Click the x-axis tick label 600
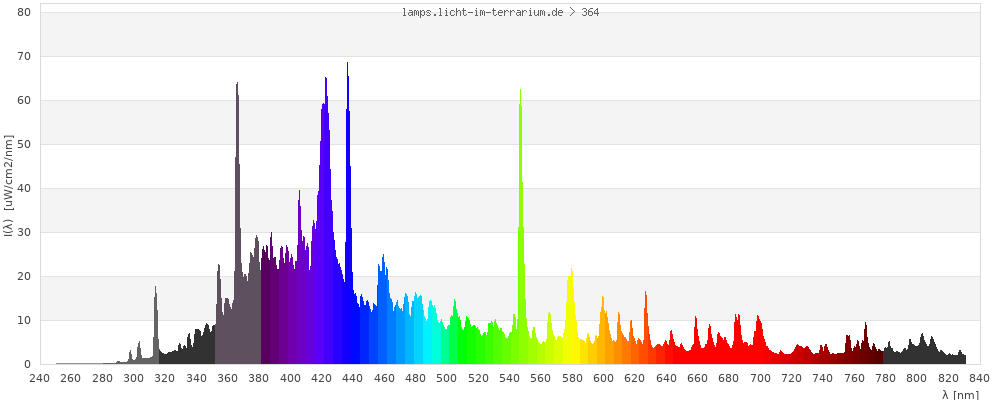Screen dimensions: 1000x400 point(603,378)
